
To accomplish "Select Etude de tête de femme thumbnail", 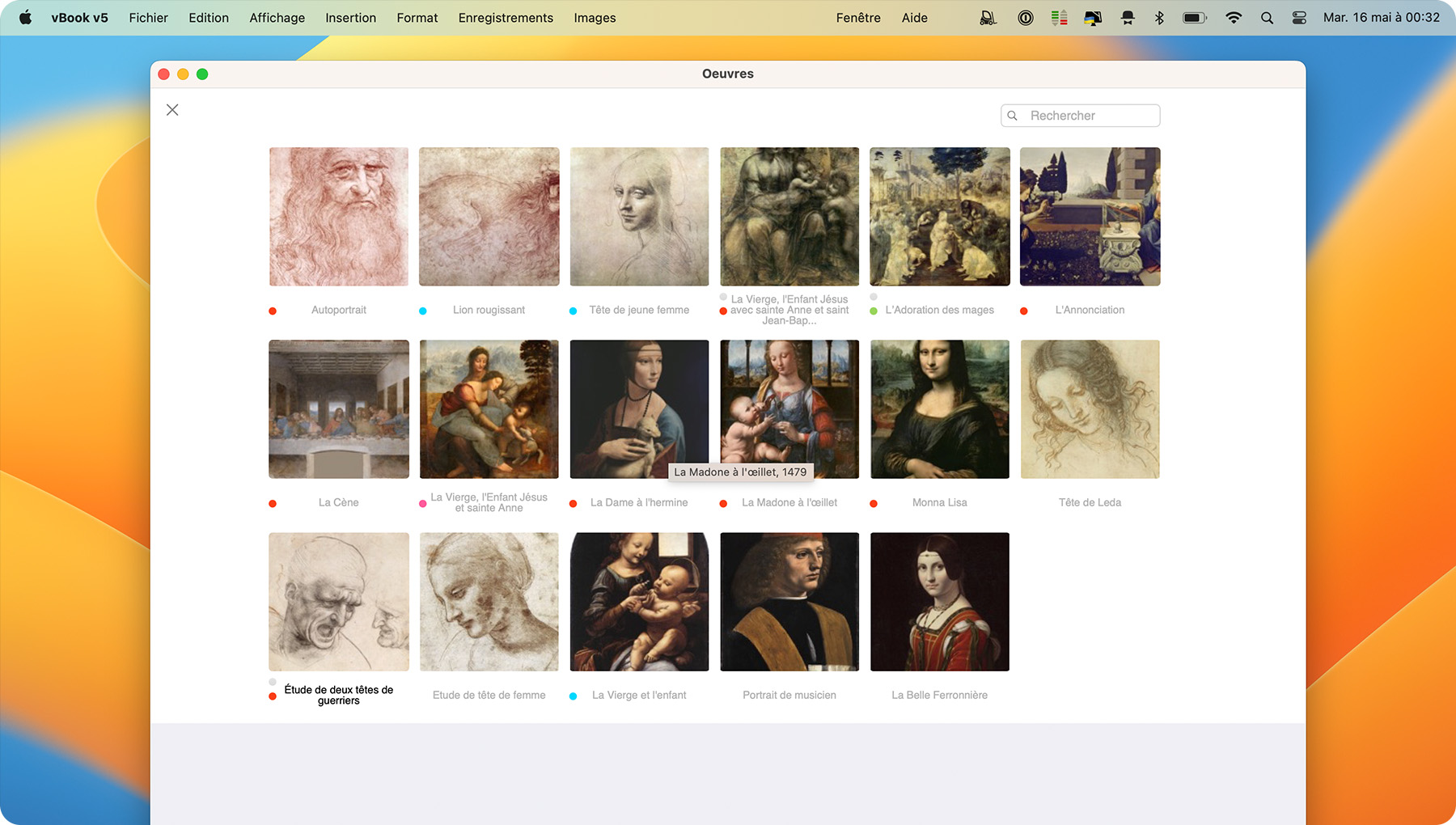I will (489, 602).
